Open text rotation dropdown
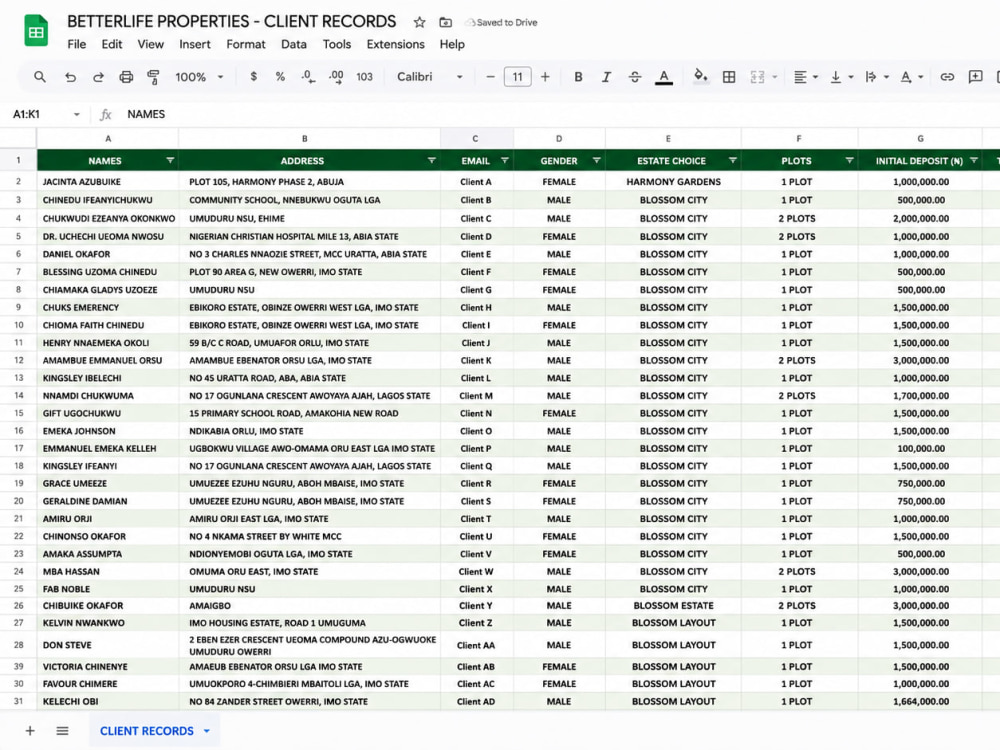The height and width of the screenshot is (750, 1000). click(912, 77)
